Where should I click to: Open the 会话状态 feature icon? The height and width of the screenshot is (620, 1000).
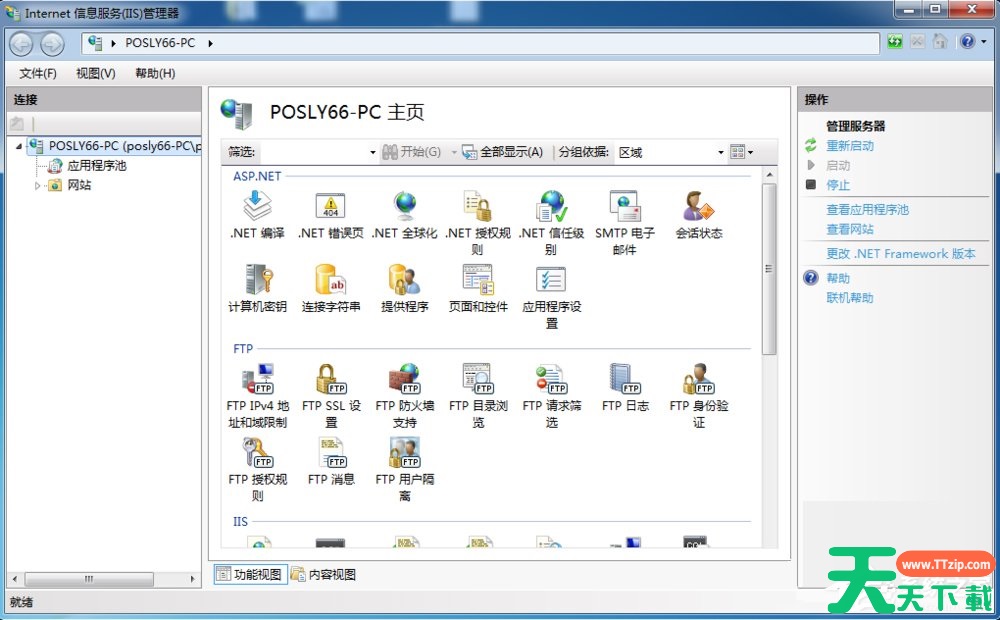point(698,206)
